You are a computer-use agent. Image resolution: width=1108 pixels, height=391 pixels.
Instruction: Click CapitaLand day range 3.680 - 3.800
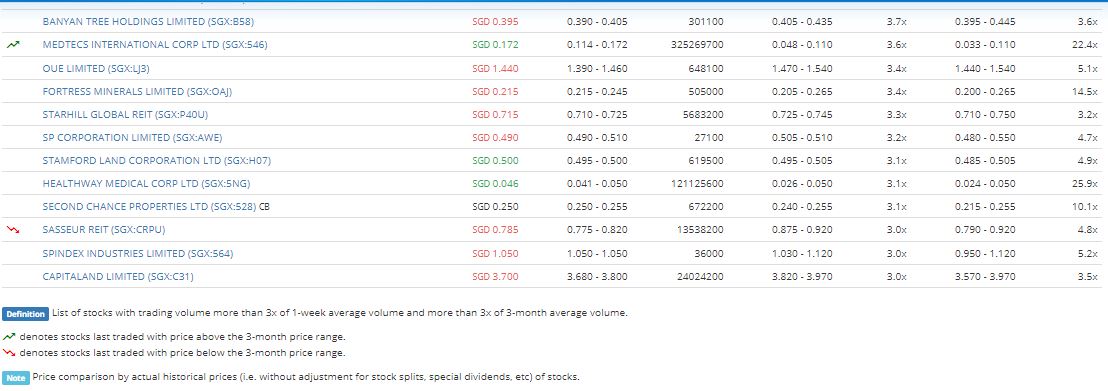coord(597,276)
